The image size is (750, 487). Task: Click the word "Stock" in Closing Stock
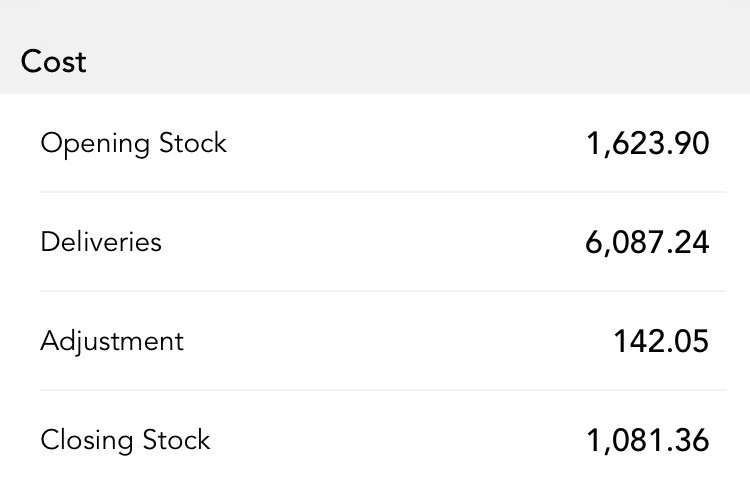[x=176, y=440]
